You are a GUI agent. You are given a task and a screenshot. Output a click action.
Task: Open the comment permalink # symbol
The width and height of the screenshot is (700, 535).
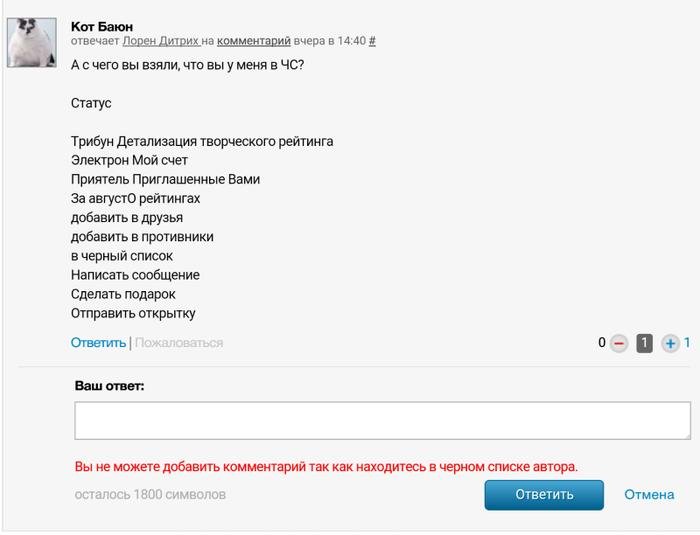coord(372,41)
